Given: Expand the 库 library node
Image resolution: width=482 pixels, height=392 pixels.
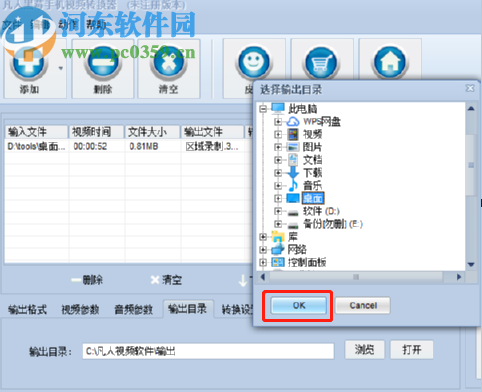Looking at the screenshot, I should point(263,237).
